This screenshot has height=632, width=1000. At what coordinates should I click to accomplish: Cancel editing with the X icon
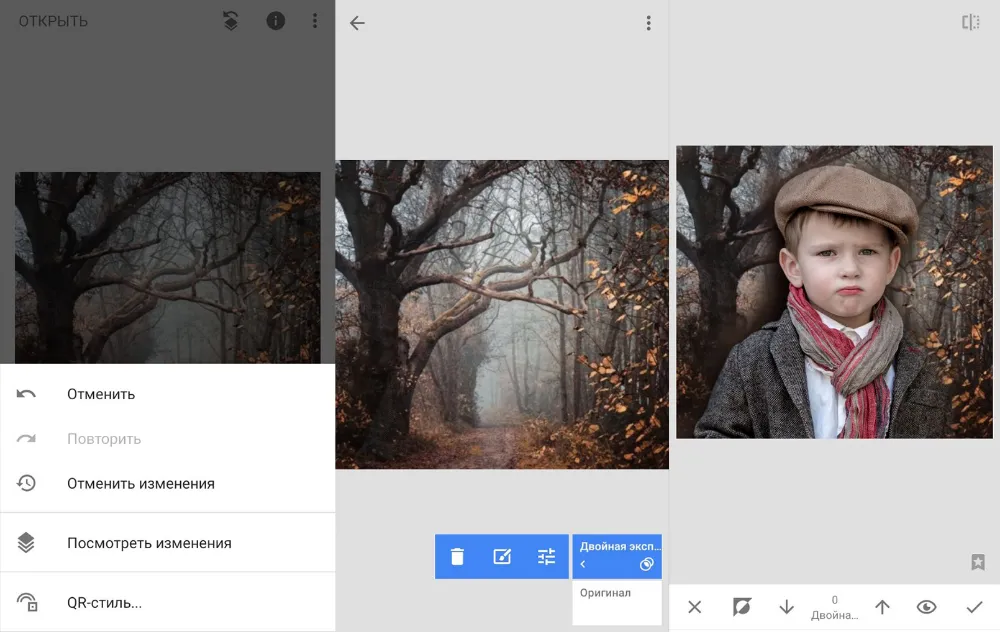click(695, 607)
